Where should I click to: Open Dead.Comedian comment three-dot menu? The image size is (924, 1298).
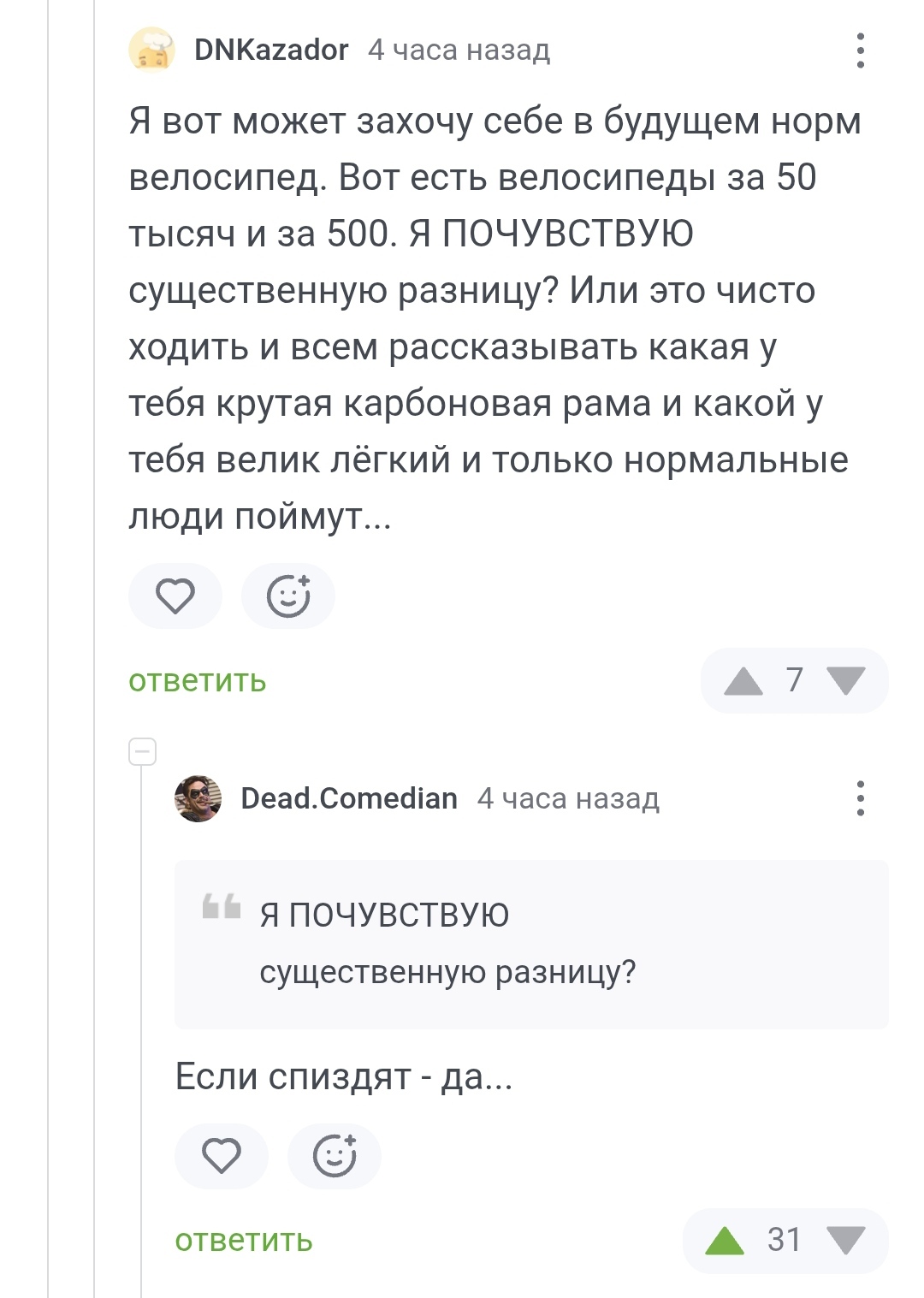(x=860, y=798)
